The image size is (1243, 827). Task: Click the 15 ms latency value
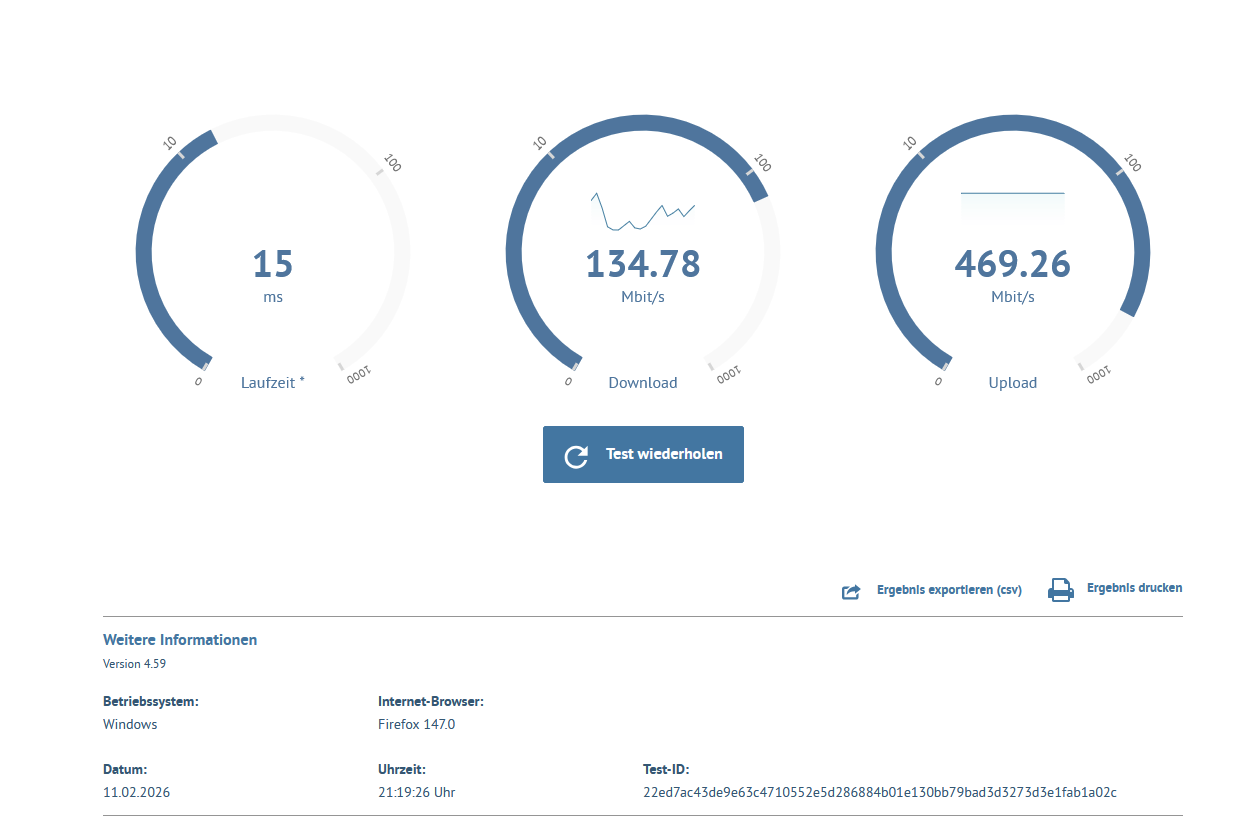pos(273,264)
